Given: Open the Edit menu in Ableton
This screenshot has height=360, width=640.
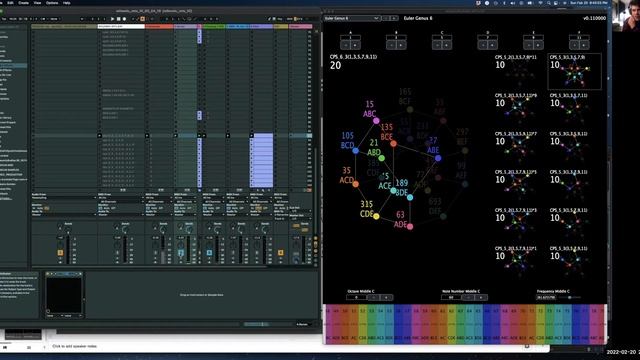Looking at the screenshot, I should pos(10,3).
